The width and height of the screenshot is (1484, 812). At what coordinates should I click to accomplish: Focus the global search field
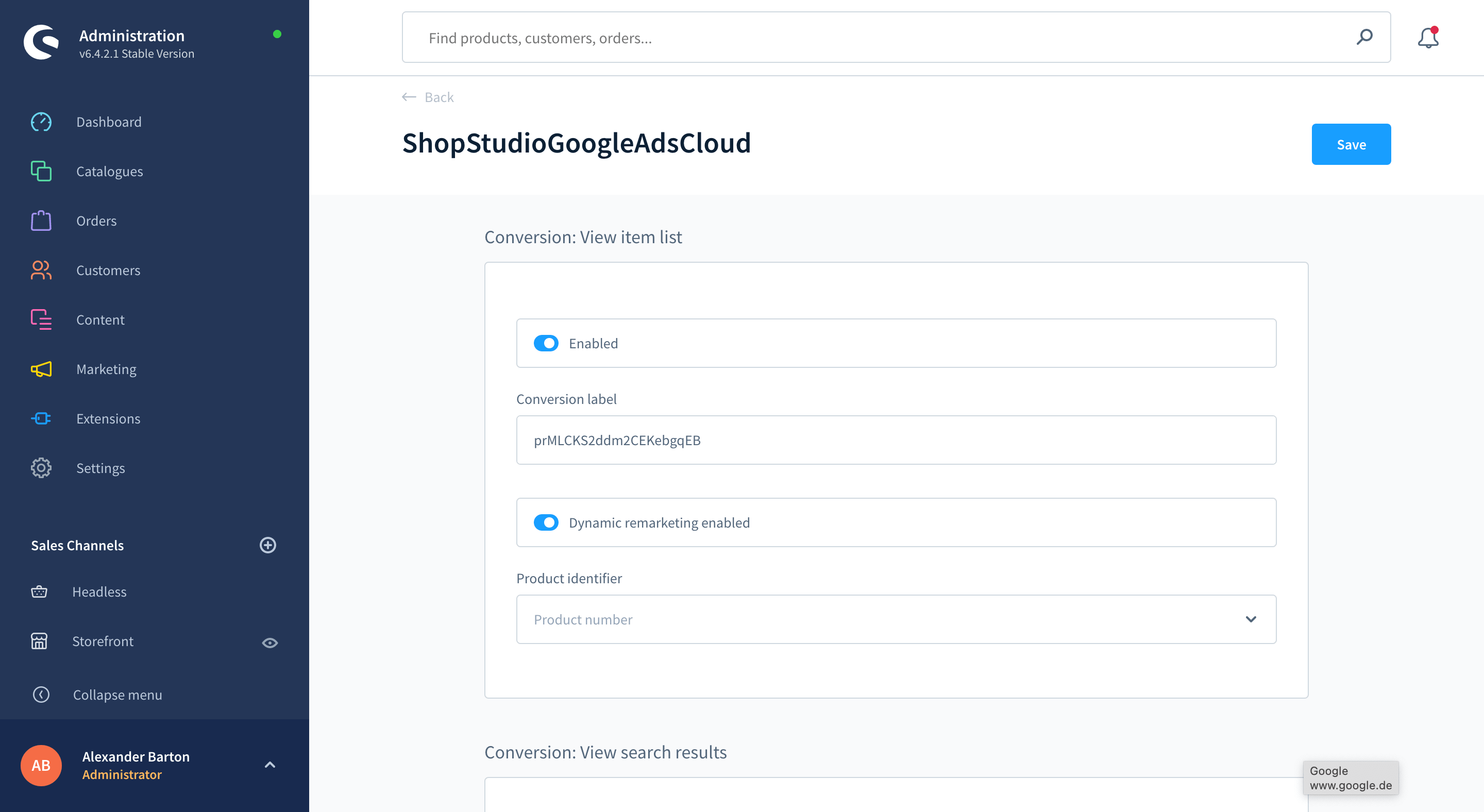(x=896, y=38)
